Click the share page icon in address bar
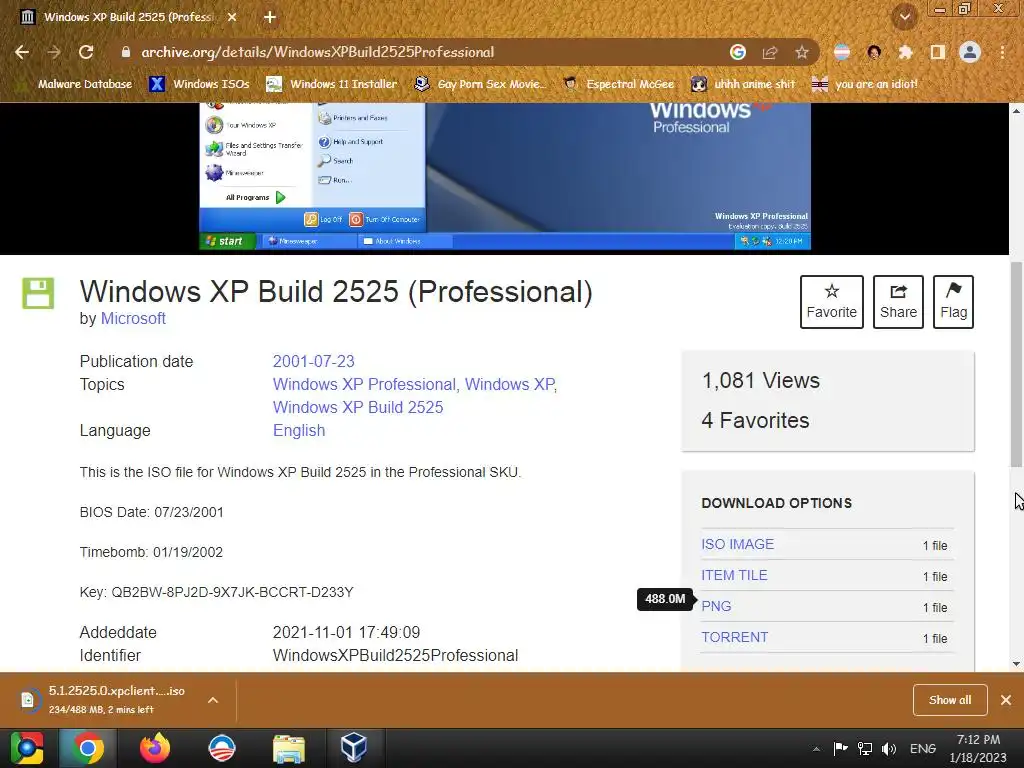Screen dimensions: 1024x768 click(x=770, y=52)
